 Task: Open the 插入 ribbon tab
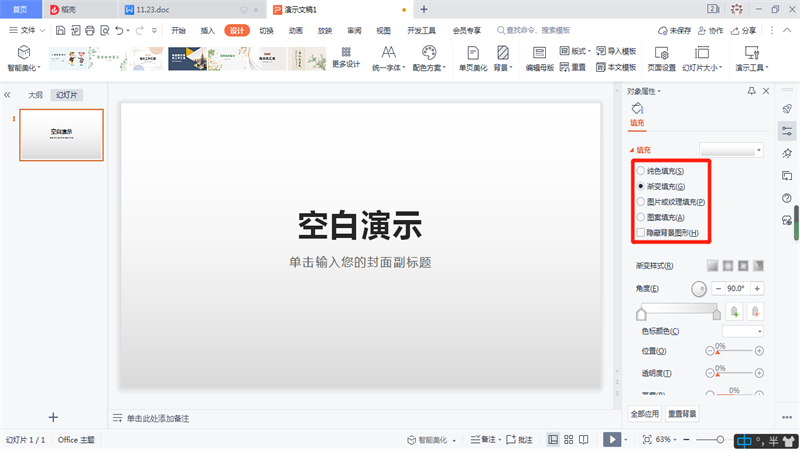click(208, 31)
